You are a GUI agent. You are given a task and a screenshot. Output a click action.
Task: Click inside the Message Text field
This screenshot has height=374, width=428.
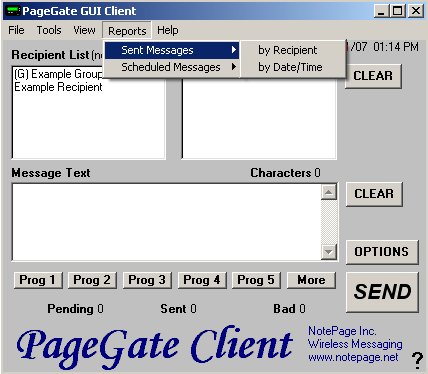[167, 222]
